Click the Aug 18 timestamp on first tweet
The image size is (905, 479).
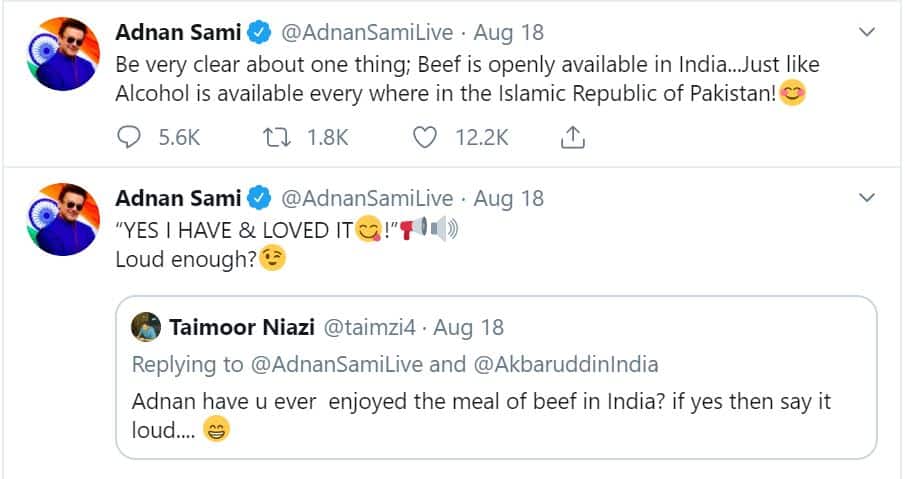pos(508,33)
